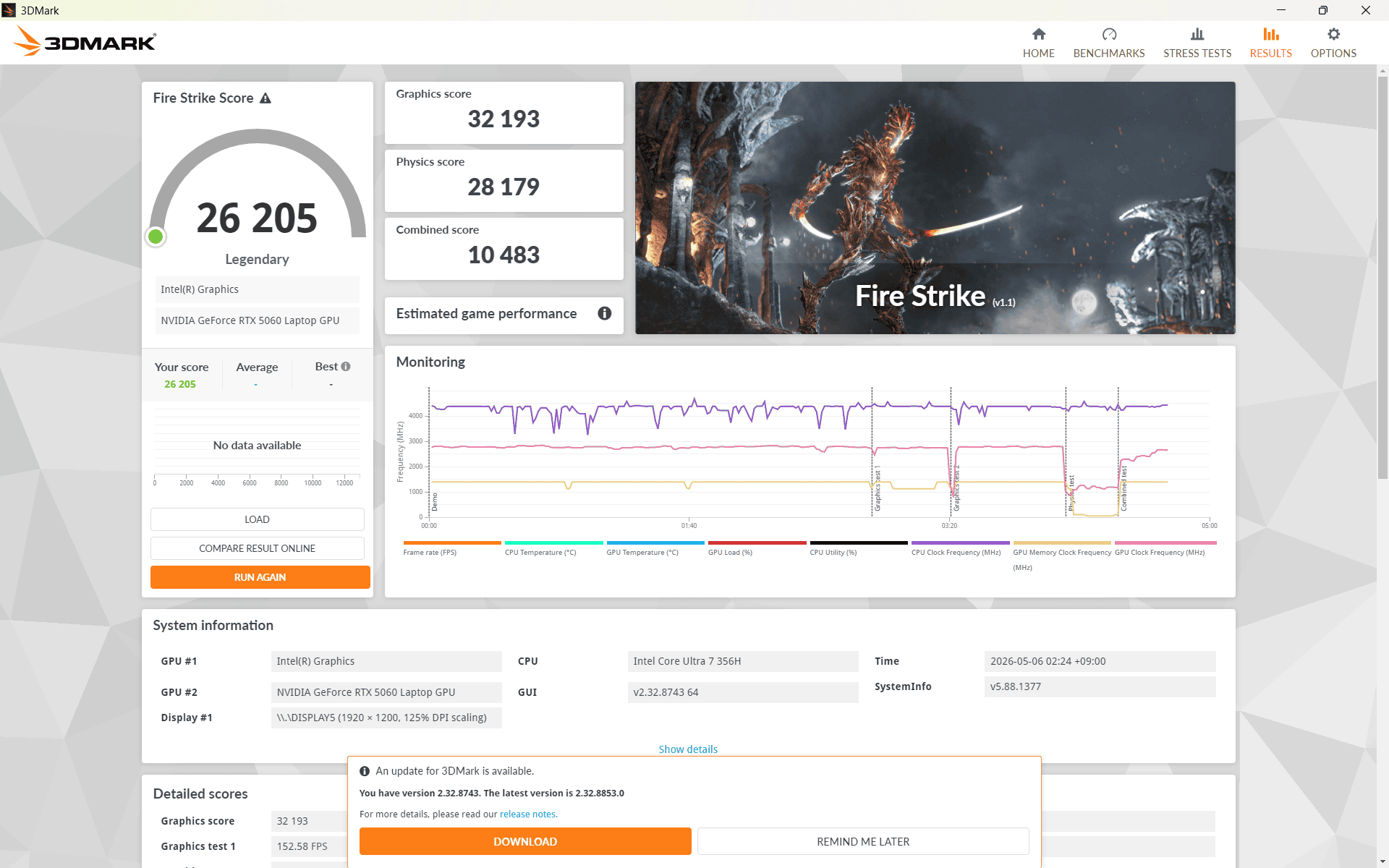This screenshot has height=868, width=1389.
Task: Click the REMIND ME LATER button
Action: [863, 841]
